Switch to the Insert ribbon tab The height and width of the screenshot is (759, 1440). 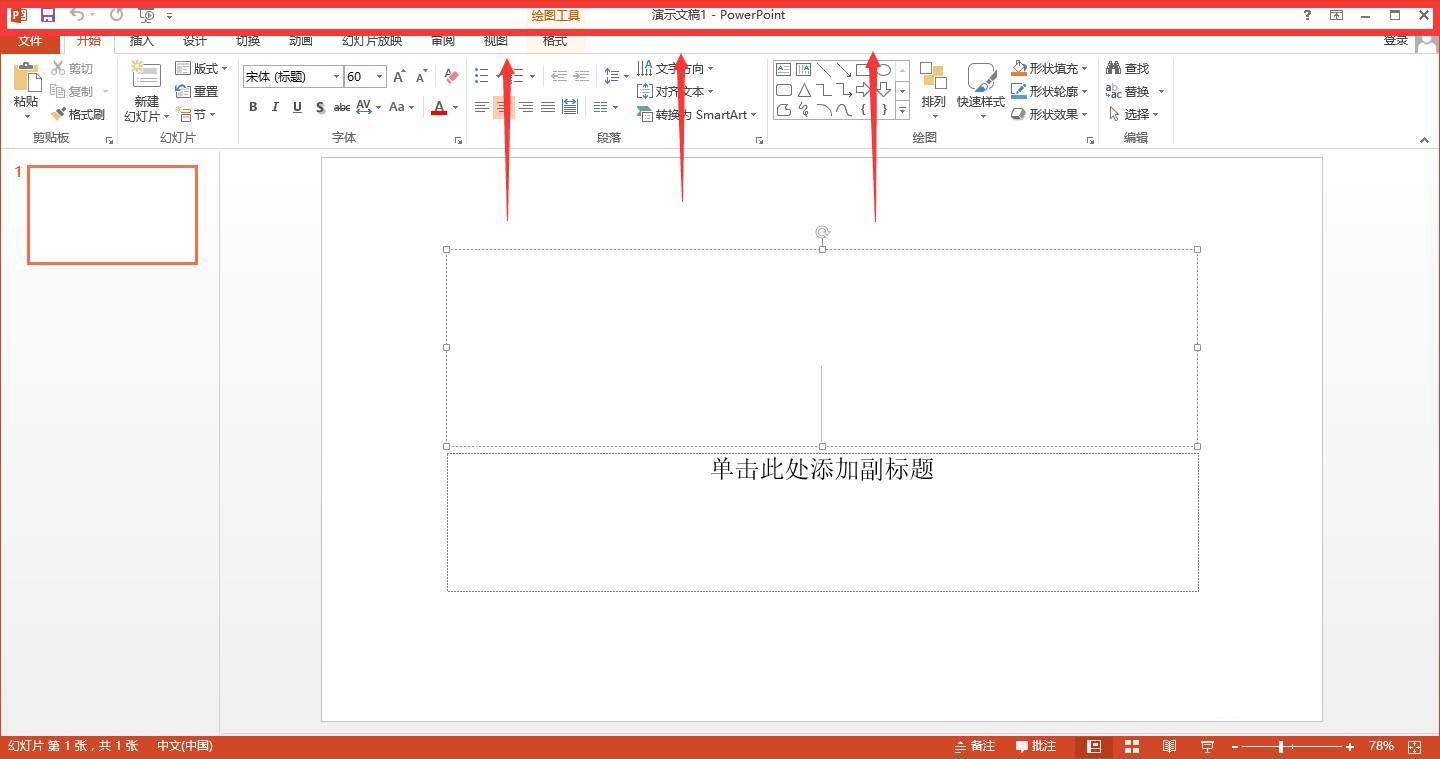[142, 41]
